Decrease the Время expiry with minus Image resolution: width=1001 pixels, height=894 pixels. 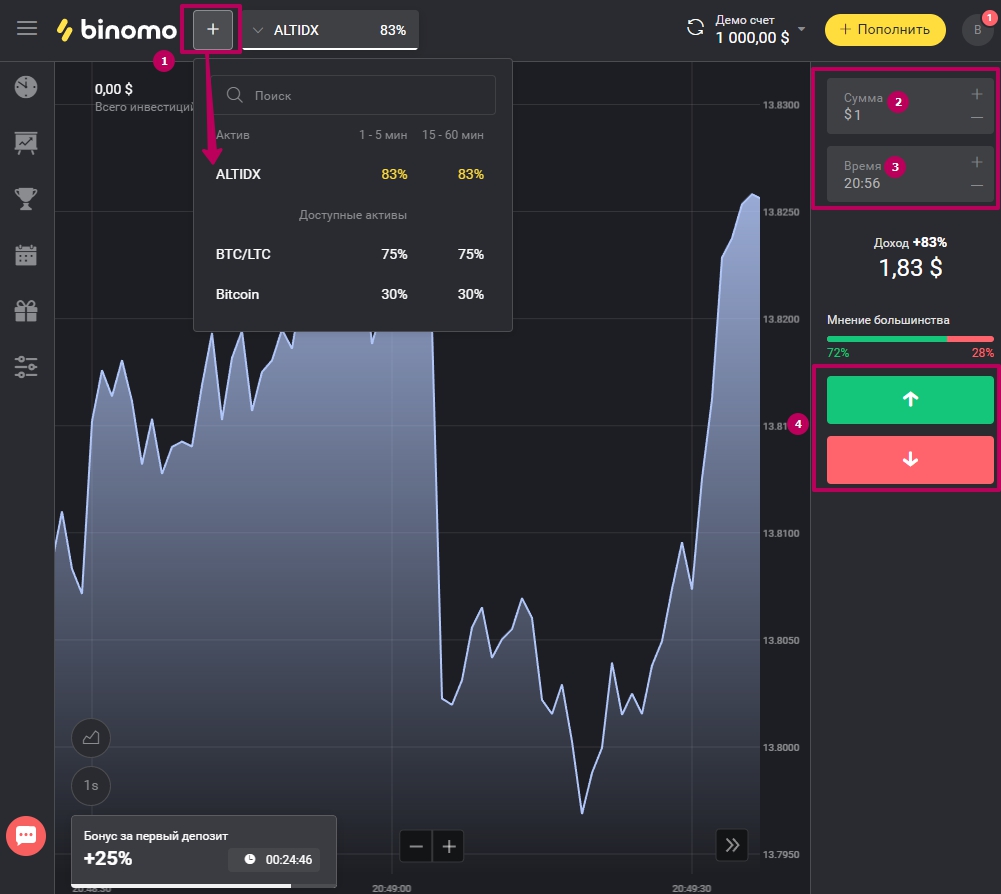pyautogui.click(x=976, y=185)
